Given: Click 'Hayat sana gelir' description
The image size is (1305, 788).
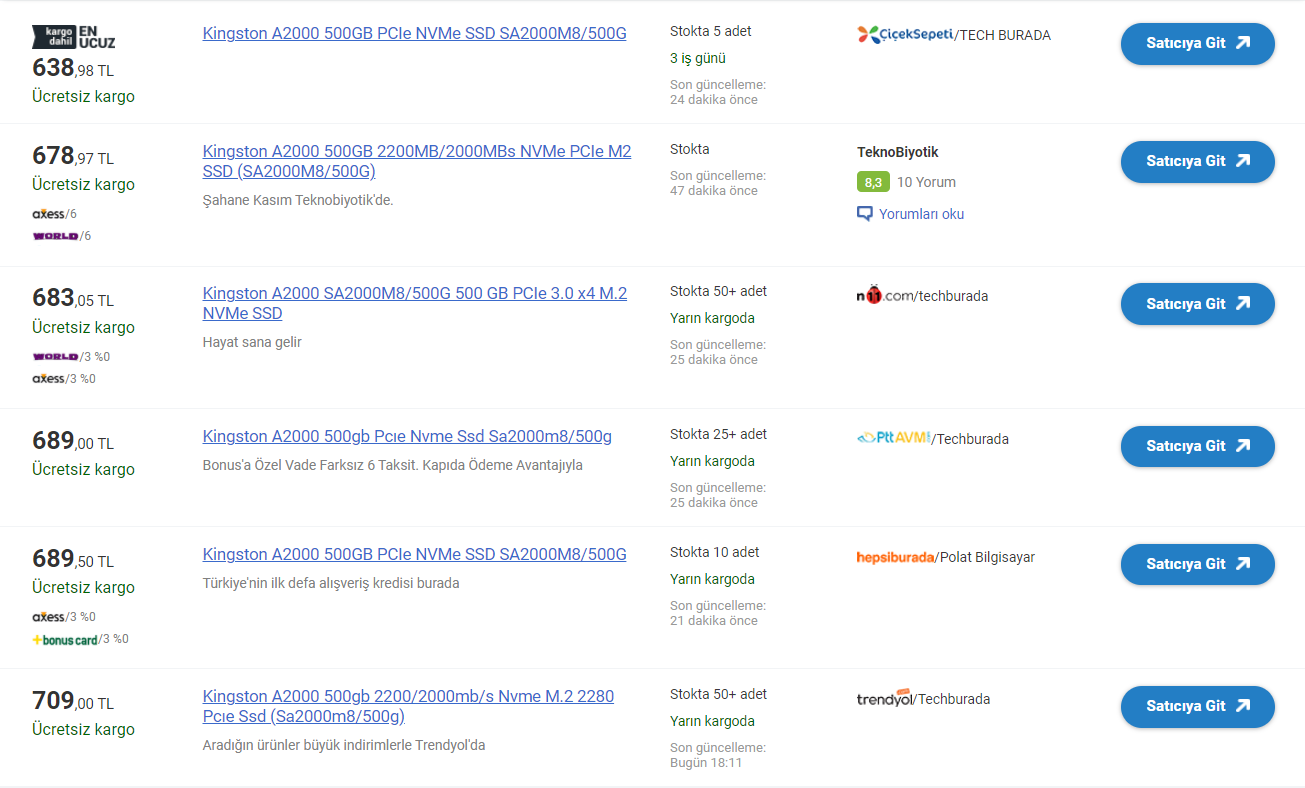Looking at the screenshot, I should pos(252,342).
